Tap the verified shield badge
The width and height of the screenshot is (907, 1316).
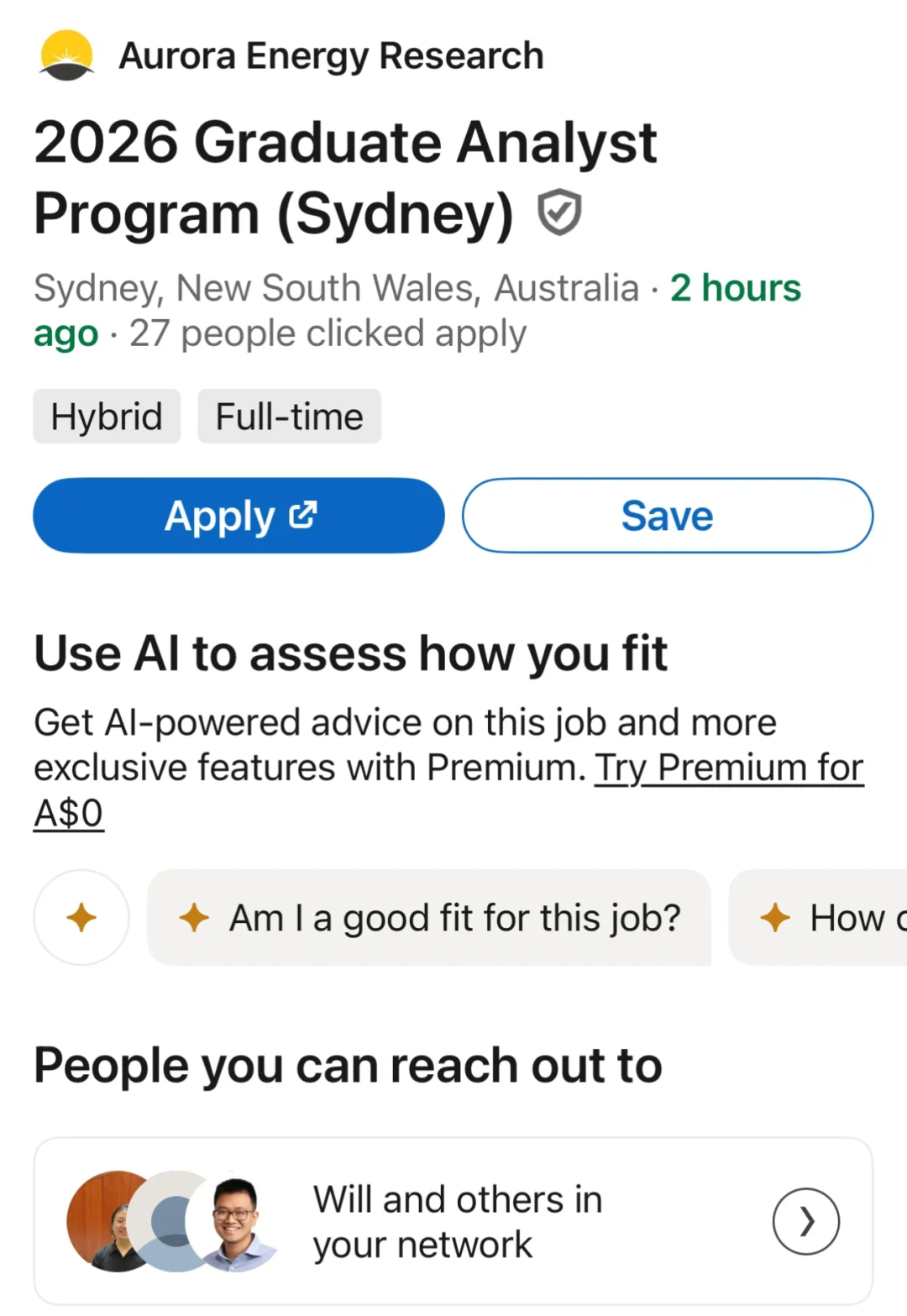click(559, 212)
